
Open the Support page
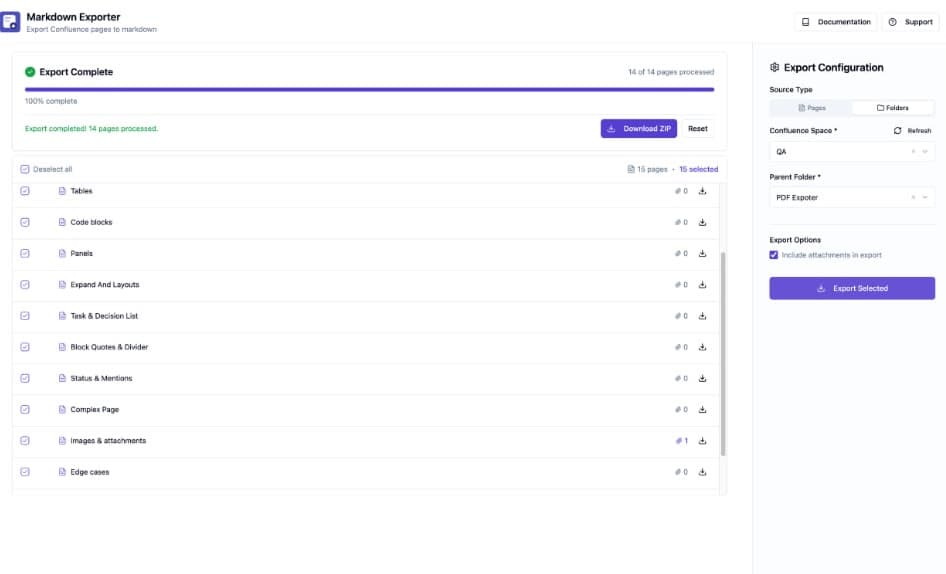(911, 22)
